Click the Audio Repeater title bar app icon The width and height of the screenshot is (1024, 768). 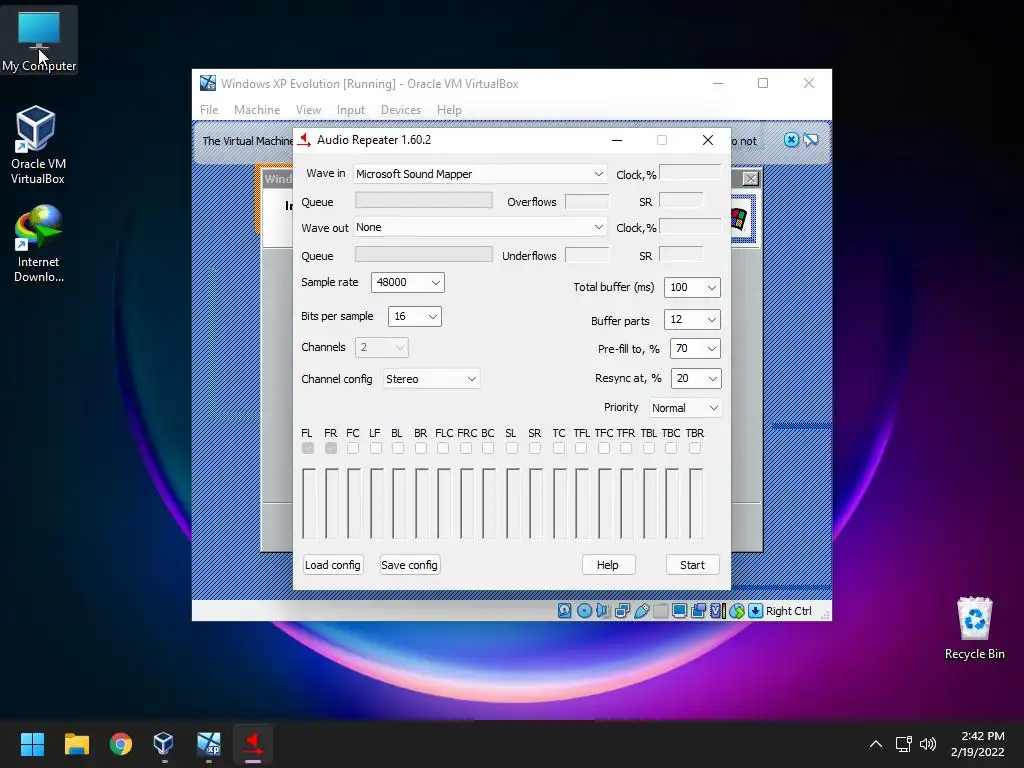point(304,140)
